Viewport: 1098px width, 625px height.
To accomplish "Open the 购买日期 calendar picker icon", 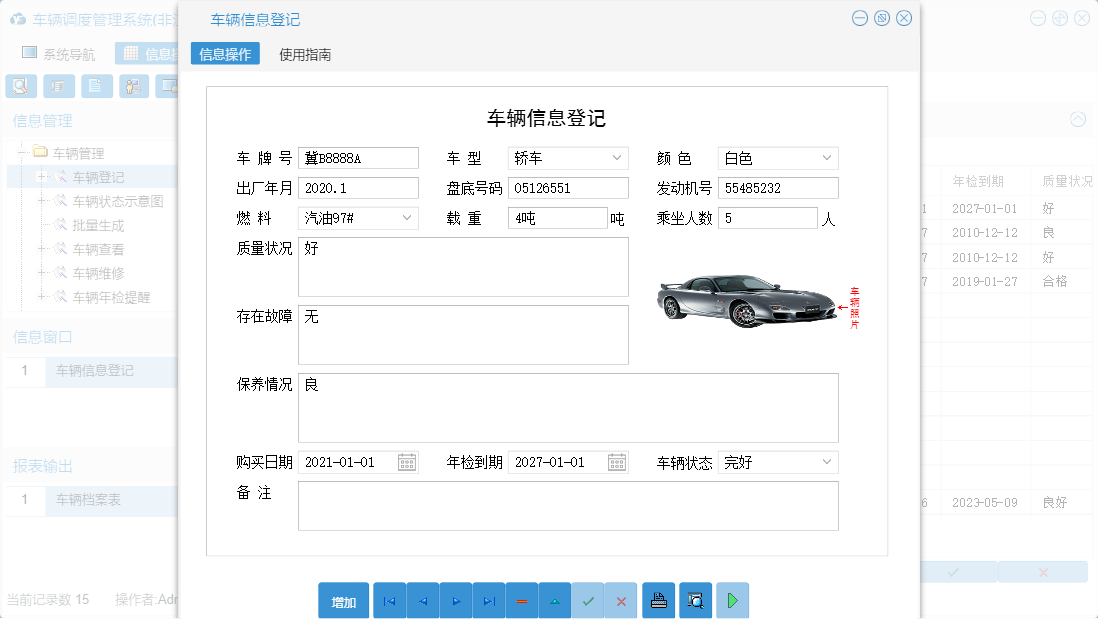I will [x=408, y=462].
